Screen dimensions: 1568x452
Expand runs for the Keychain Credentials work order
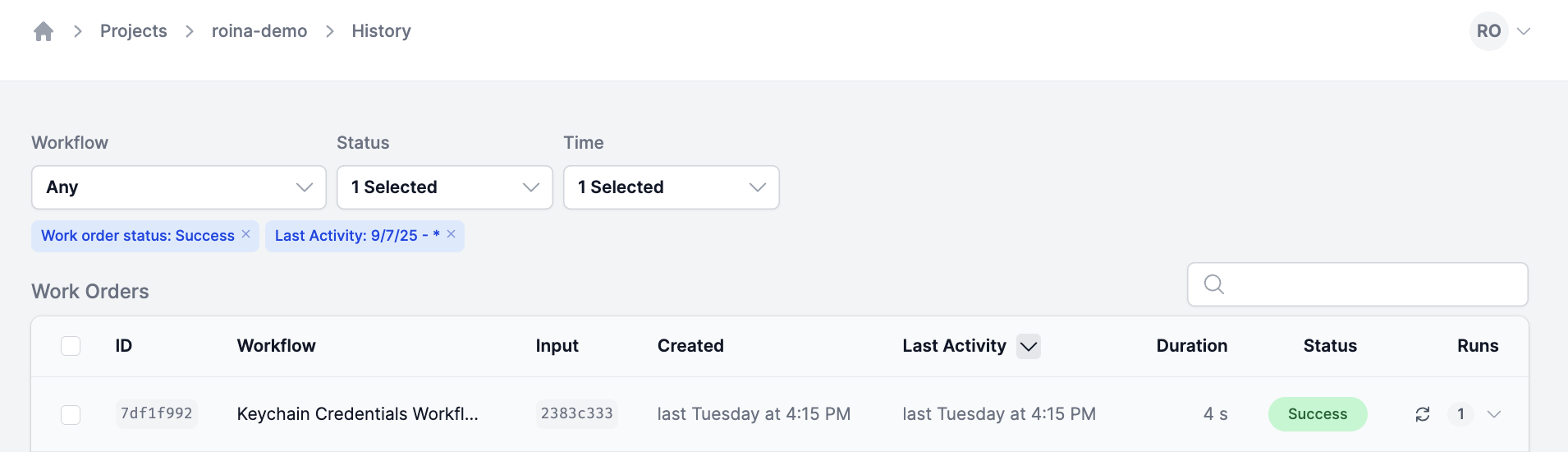tap(1494, 414)
